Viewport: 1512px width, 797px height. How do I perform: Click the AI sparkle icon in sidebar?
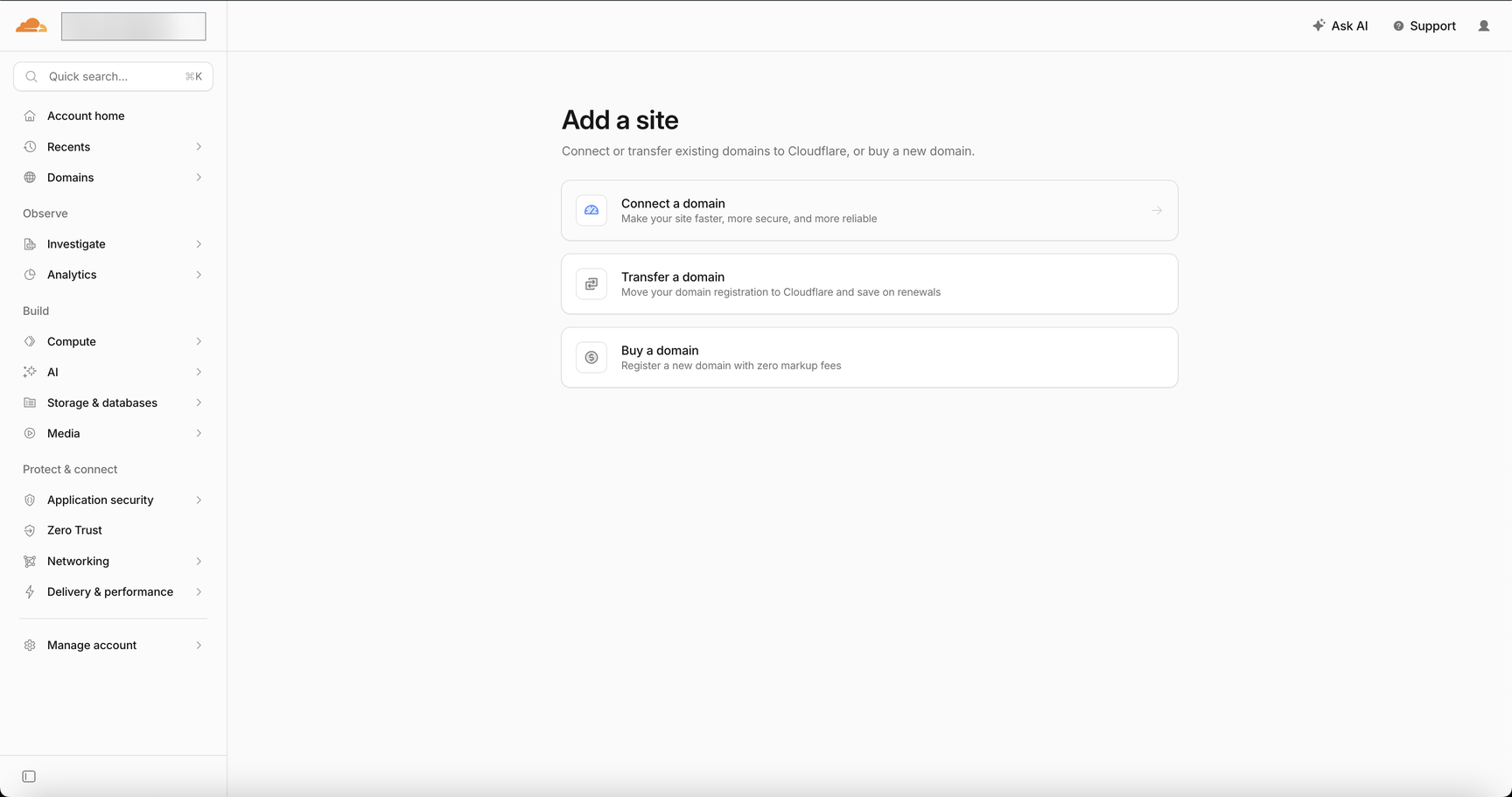click(30, 372)
